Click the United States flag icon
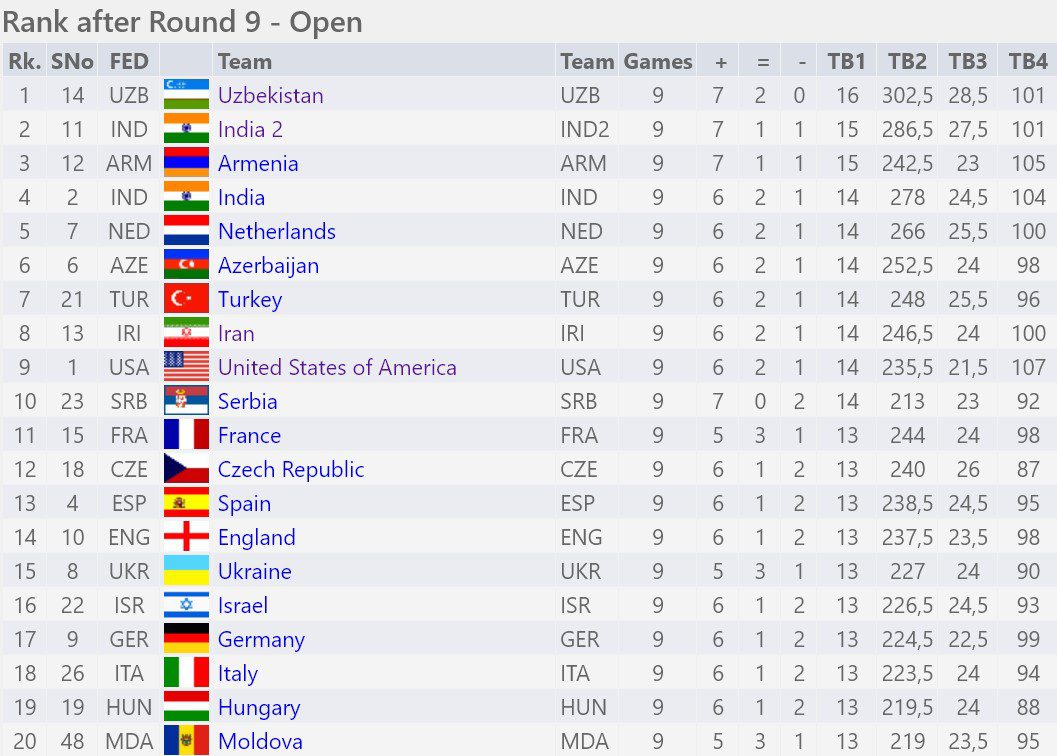The height and width of the screenshot is (756, 1057). 186,367
